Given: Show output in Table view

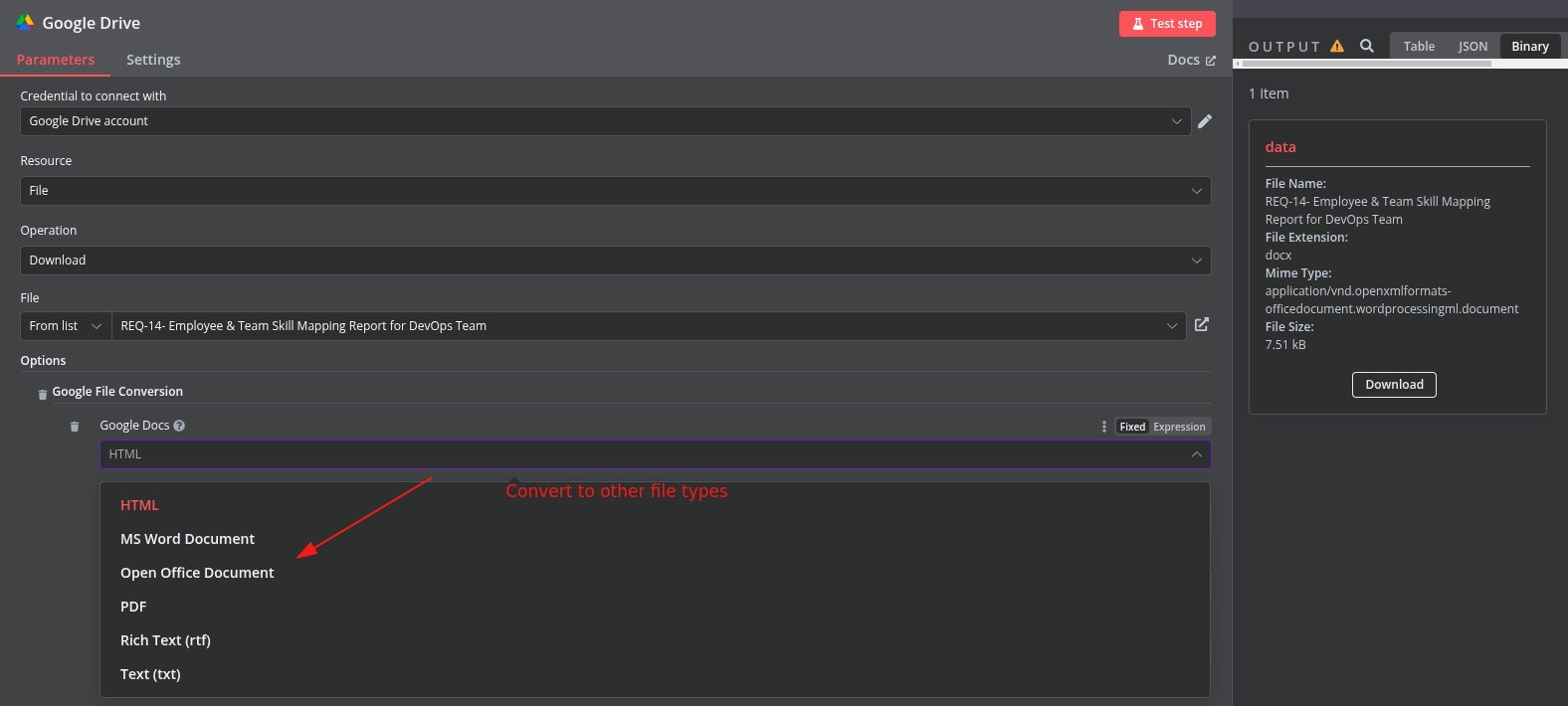Looking at the screenshot, I should [1419, 46].
